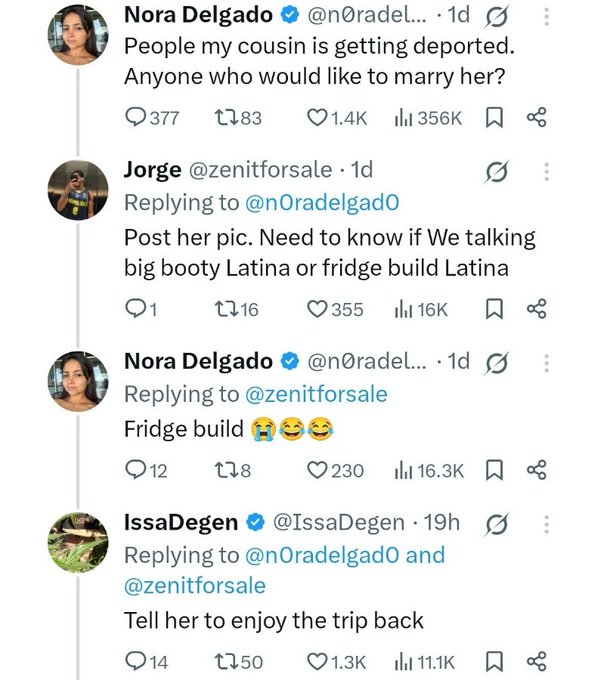This screenshot has width=604, height=680.
Task: Follow @n0radelgad0 mention under Jorge's name
Action: (x=322, y=203)
